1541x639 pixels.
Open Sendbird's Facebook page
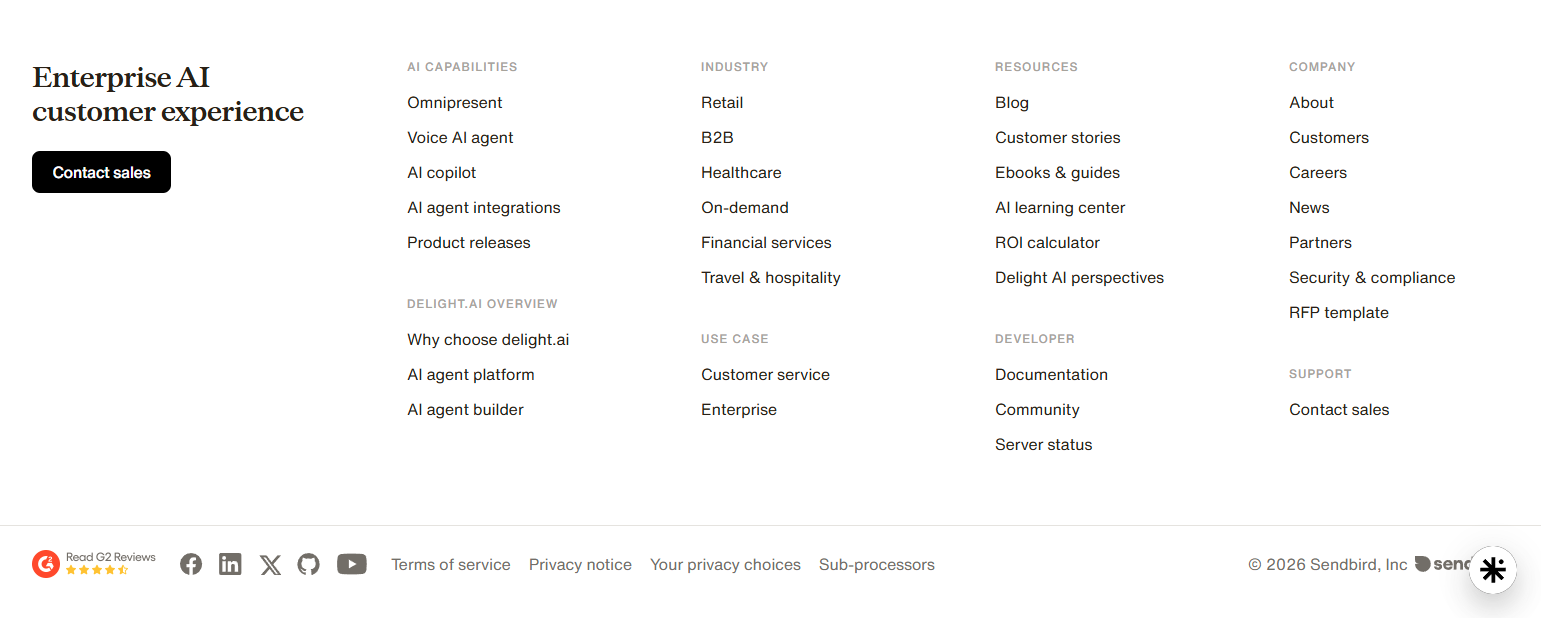[x=190, y=564]
